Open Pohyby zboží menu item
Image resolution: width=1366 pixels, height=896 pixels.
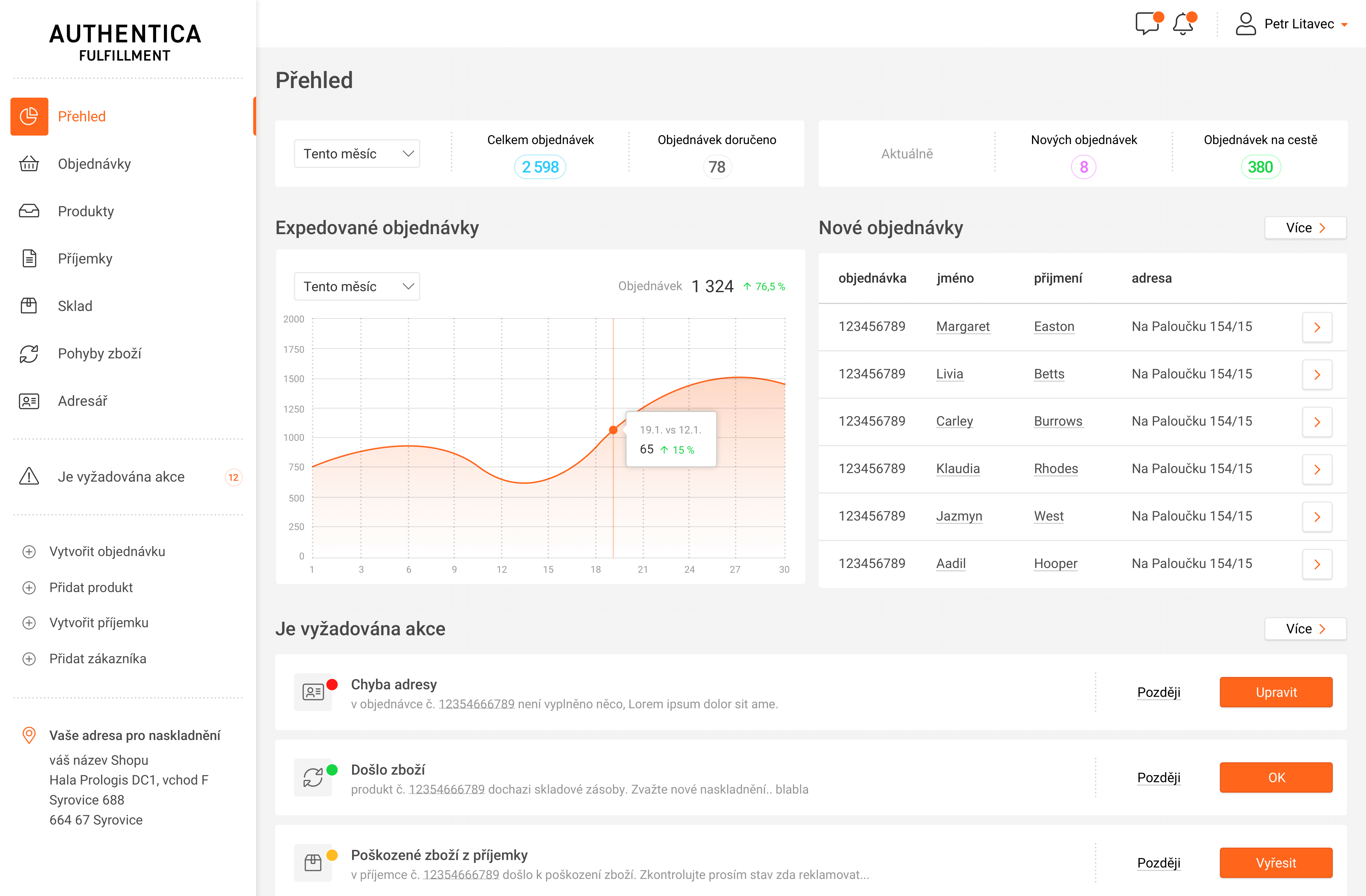tap(99, 353)
